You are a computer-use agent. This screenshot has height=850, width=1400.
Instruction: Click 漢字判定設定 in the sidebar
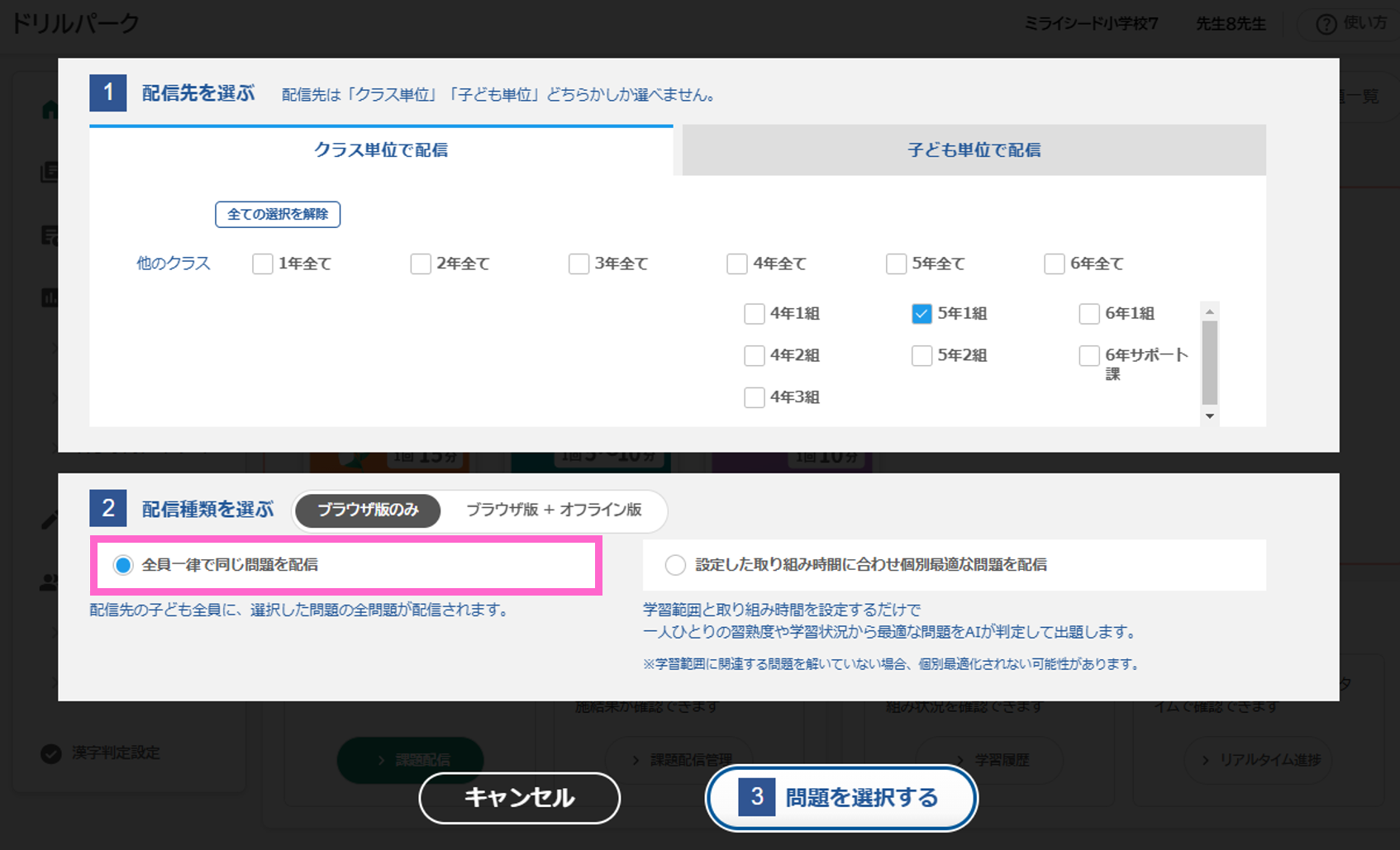pyautogui.click(x=117, y=753)
